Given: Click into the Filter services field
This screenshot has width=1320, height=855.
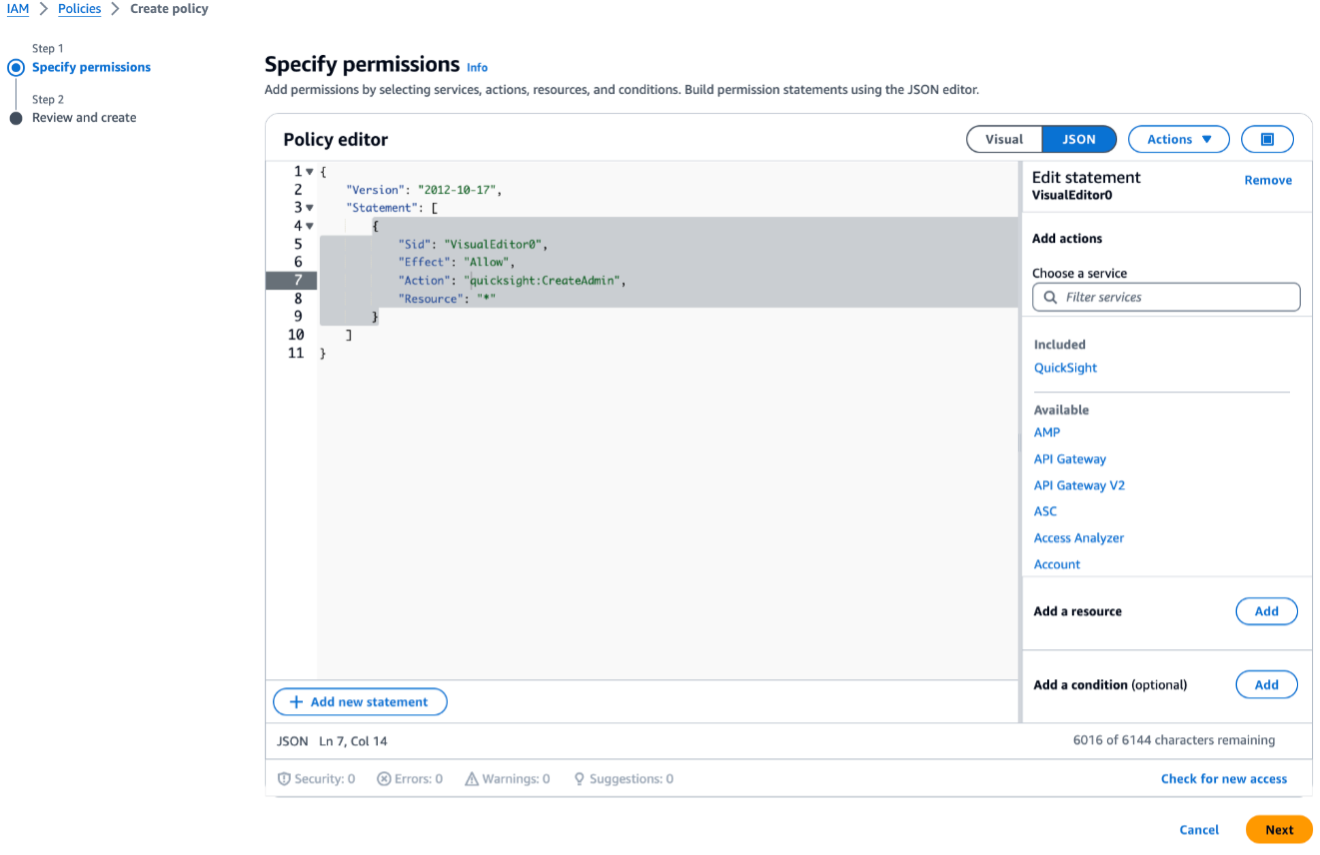Looking at the screenshot, I should tap(1176, 297).
